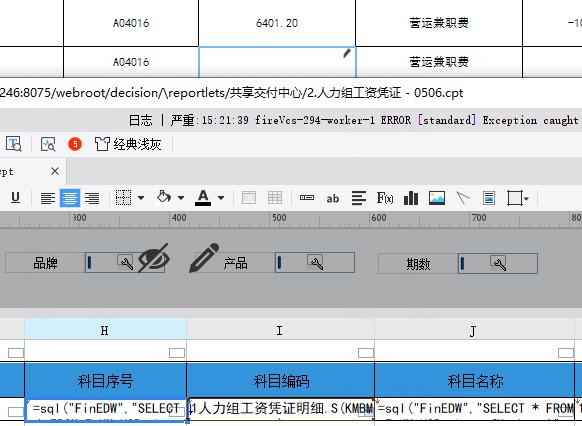Click first A04016 preview cell
This screenshot has width=582, height=426.
pyautogui.click(x=131, y=23)
